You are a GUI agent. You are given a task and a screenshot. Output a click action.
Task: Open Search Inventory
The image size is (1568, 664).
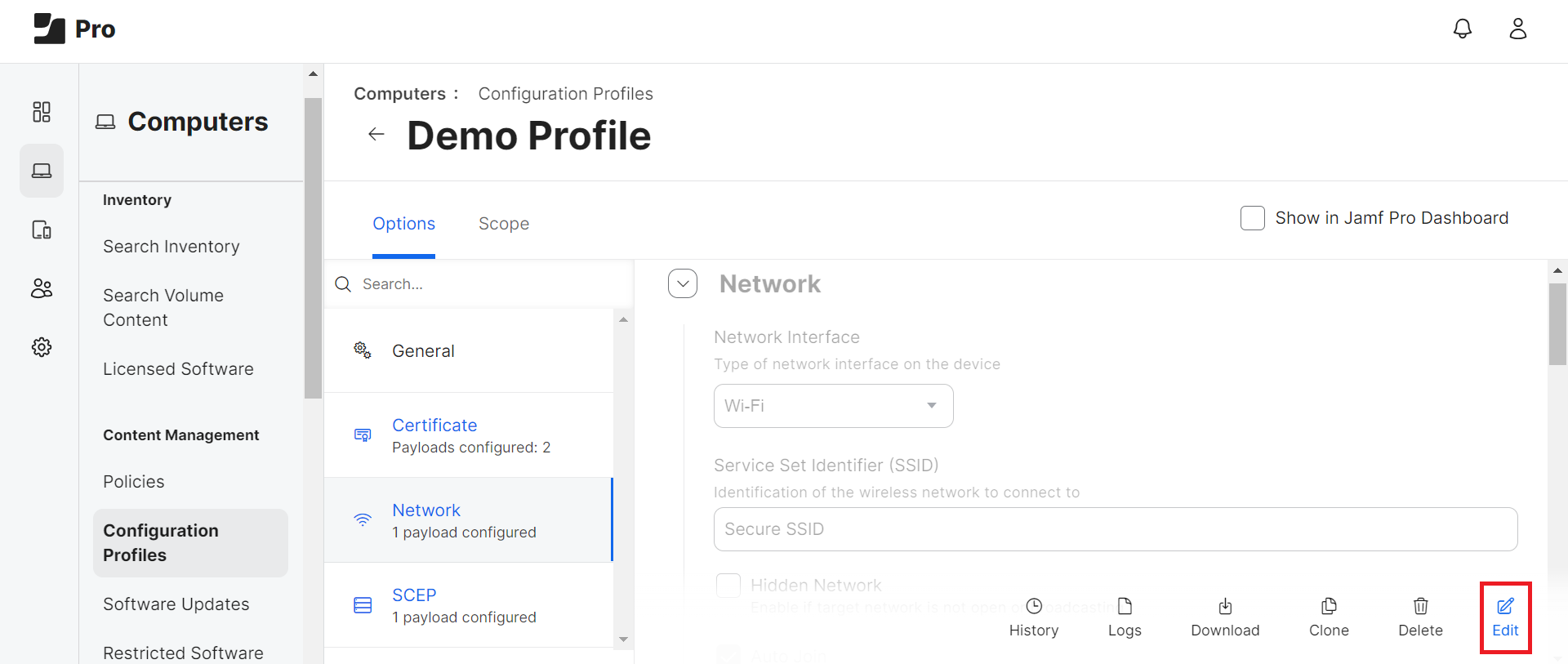point(171,247)
